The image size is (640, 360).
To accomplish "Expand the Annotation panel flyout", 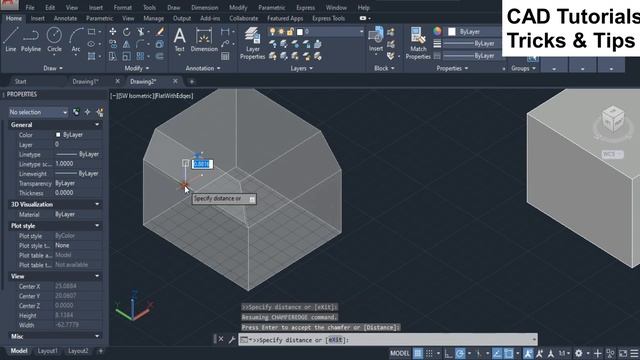I will click(203, 68).
